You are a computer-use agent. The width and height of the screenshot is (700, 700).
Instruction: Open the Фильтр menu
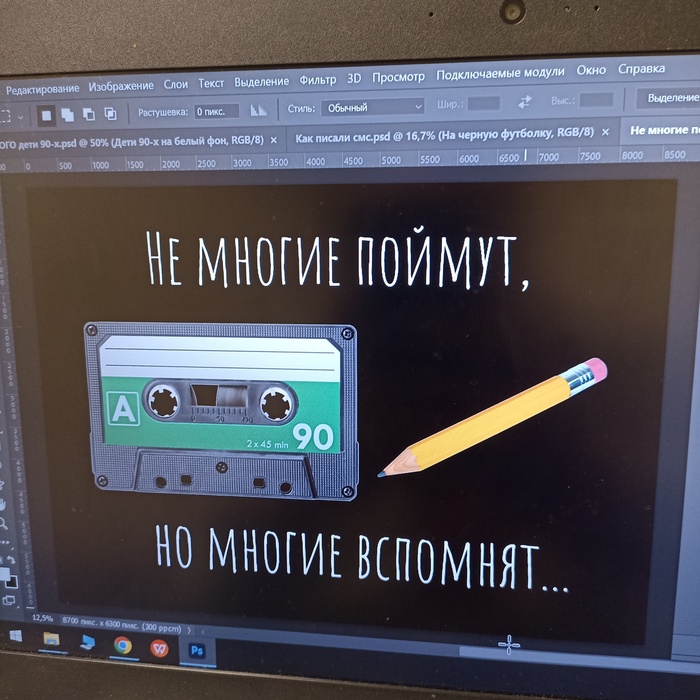click(317, 80)
